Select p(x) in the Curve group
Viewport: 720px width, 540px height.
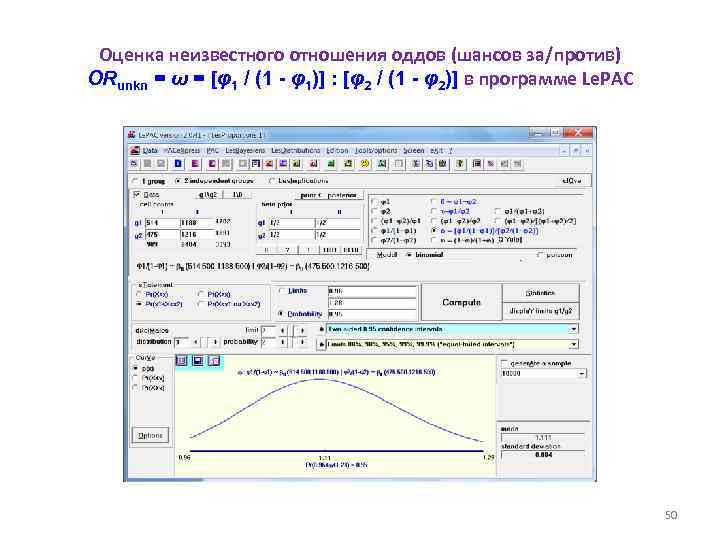(135, 368)
